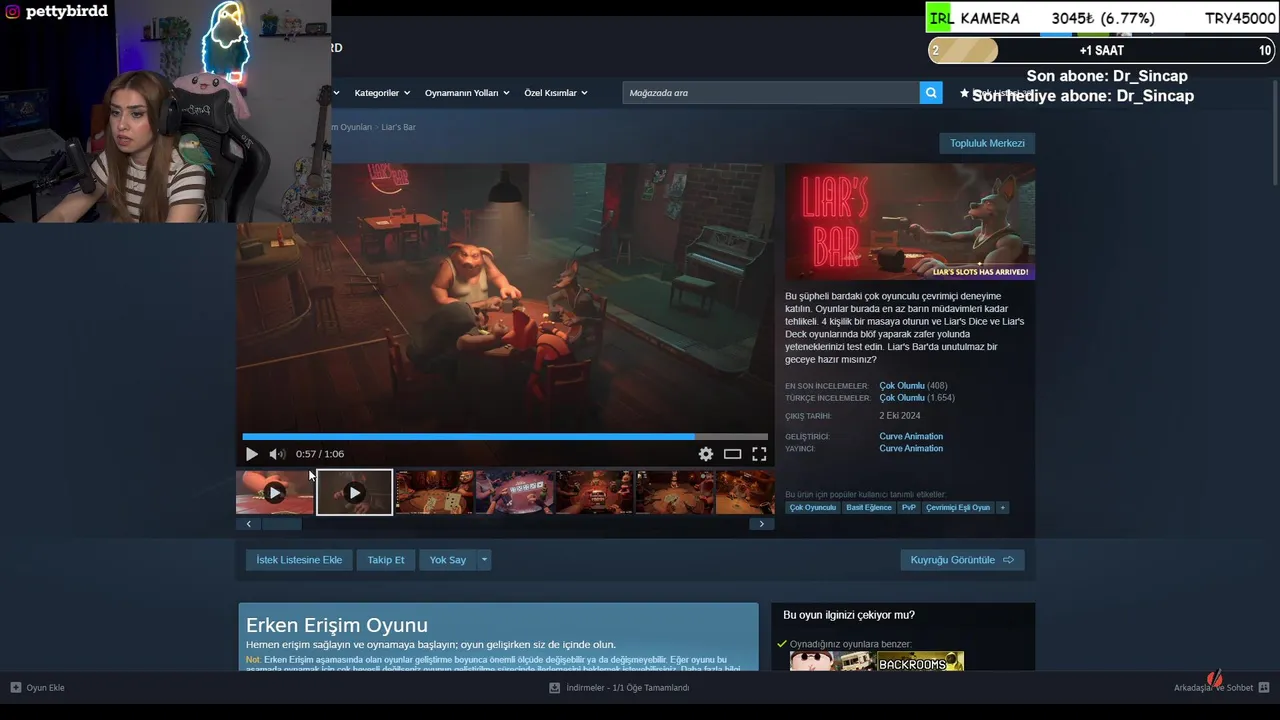Viewport: 1280px width, 720px height.
Task: Open the Arkadaşlar ve Sohbet icon
Action: point(1264,688)
